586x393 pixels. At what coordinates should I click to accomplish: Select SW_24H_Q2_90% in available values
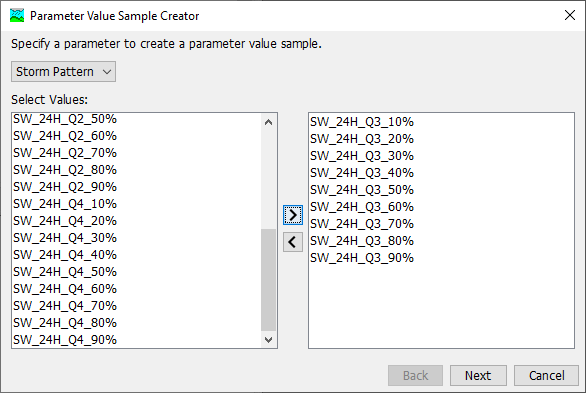(x=137, y=187)
